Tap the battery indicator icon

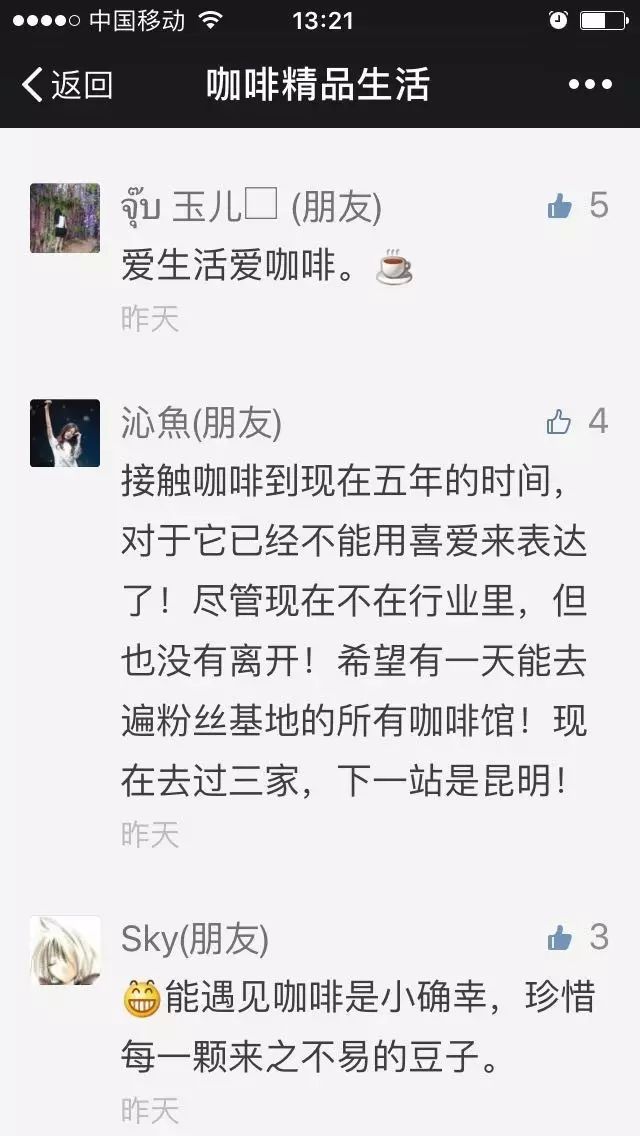[604, 20]
